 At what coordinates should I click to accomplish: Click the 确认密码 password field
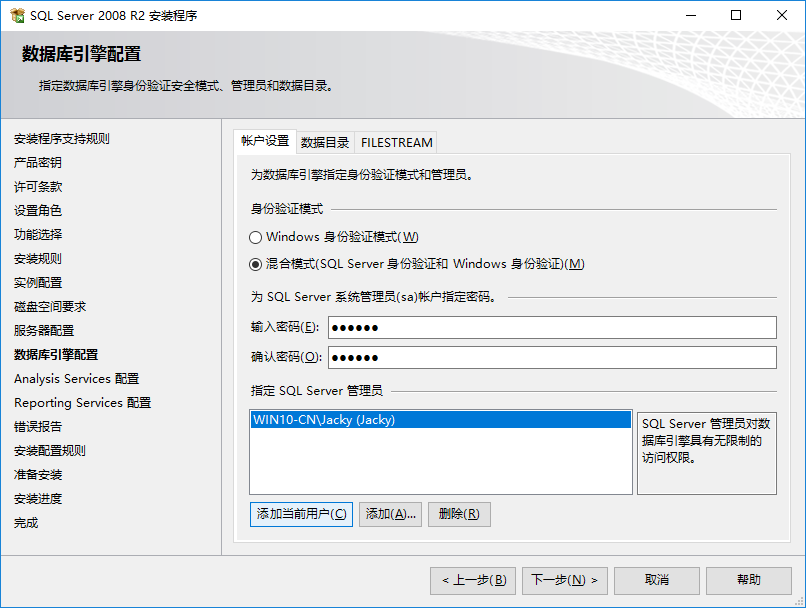[x=552, y=357]
